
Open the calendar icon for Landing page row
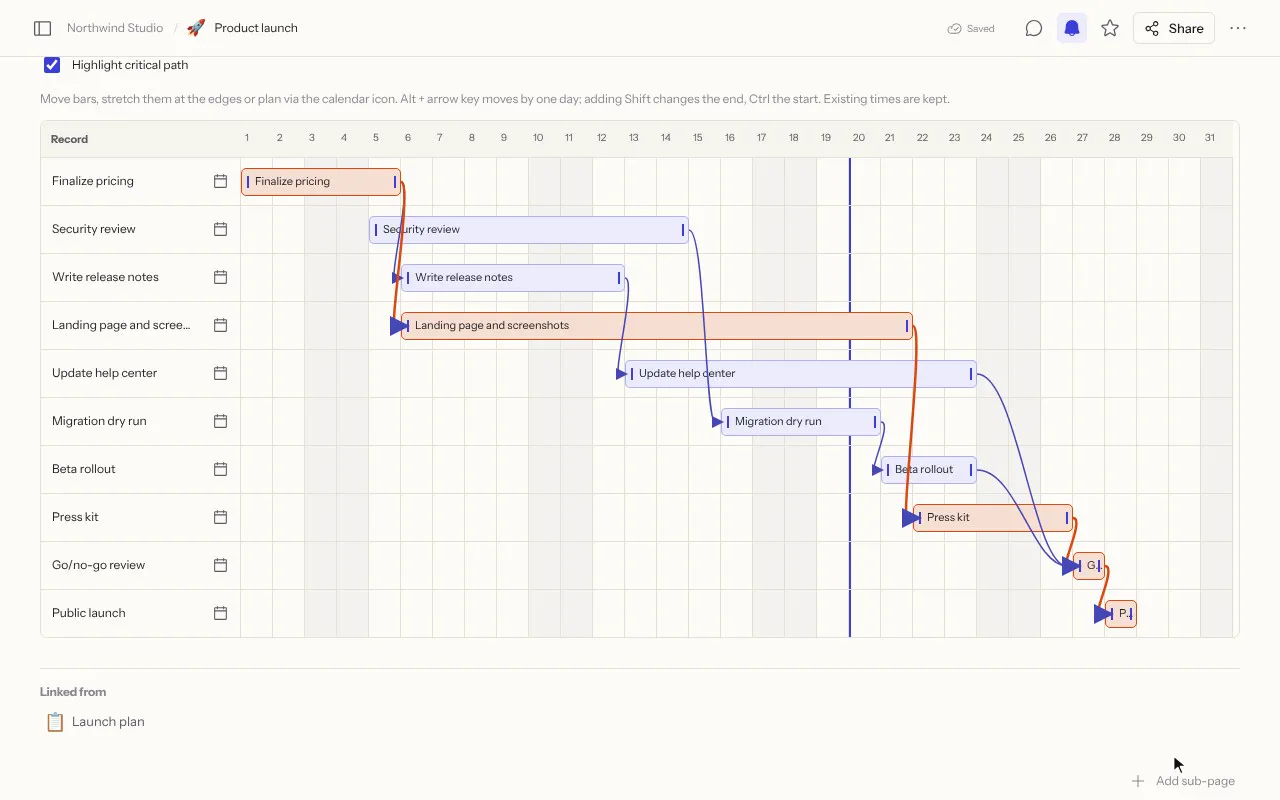(220, 325)
